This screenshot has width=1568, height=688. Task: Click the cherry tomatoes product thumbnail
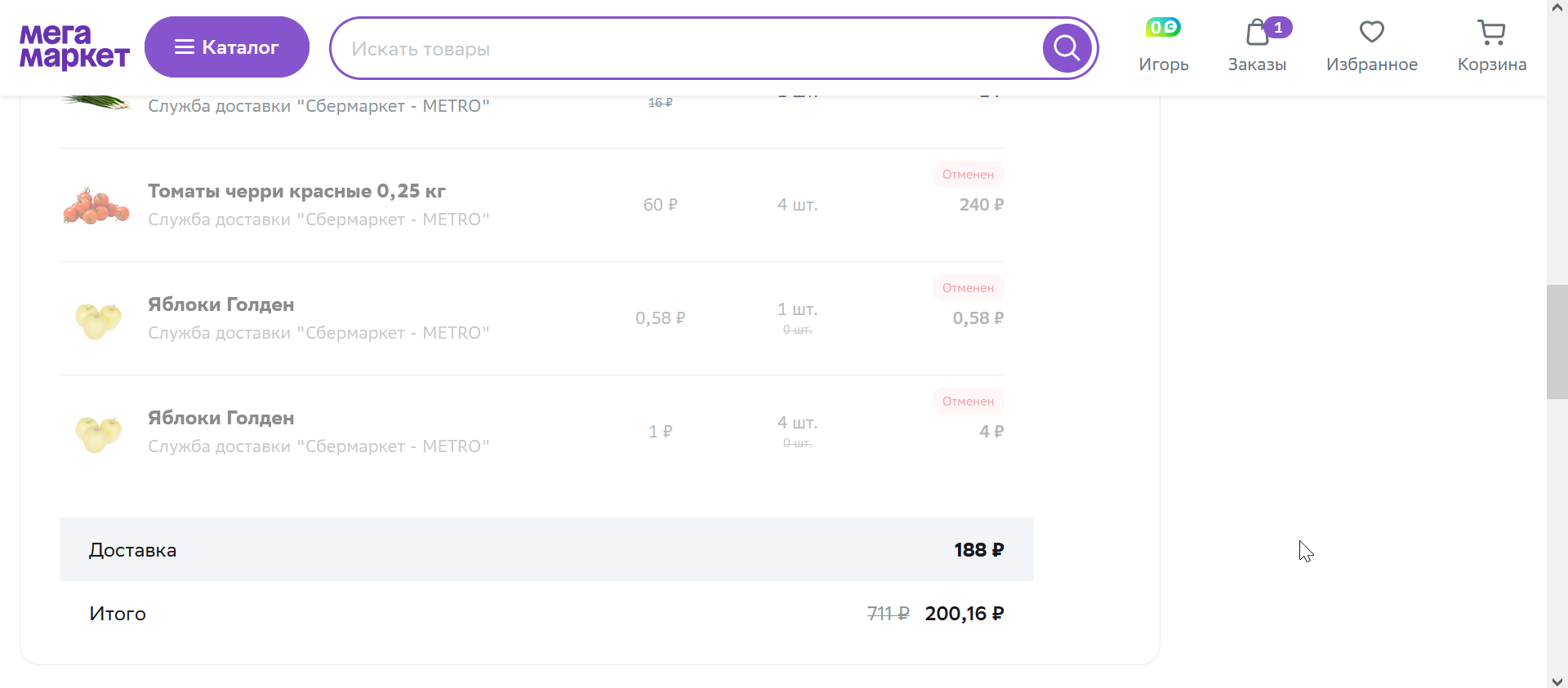click(x=96, y=205)
